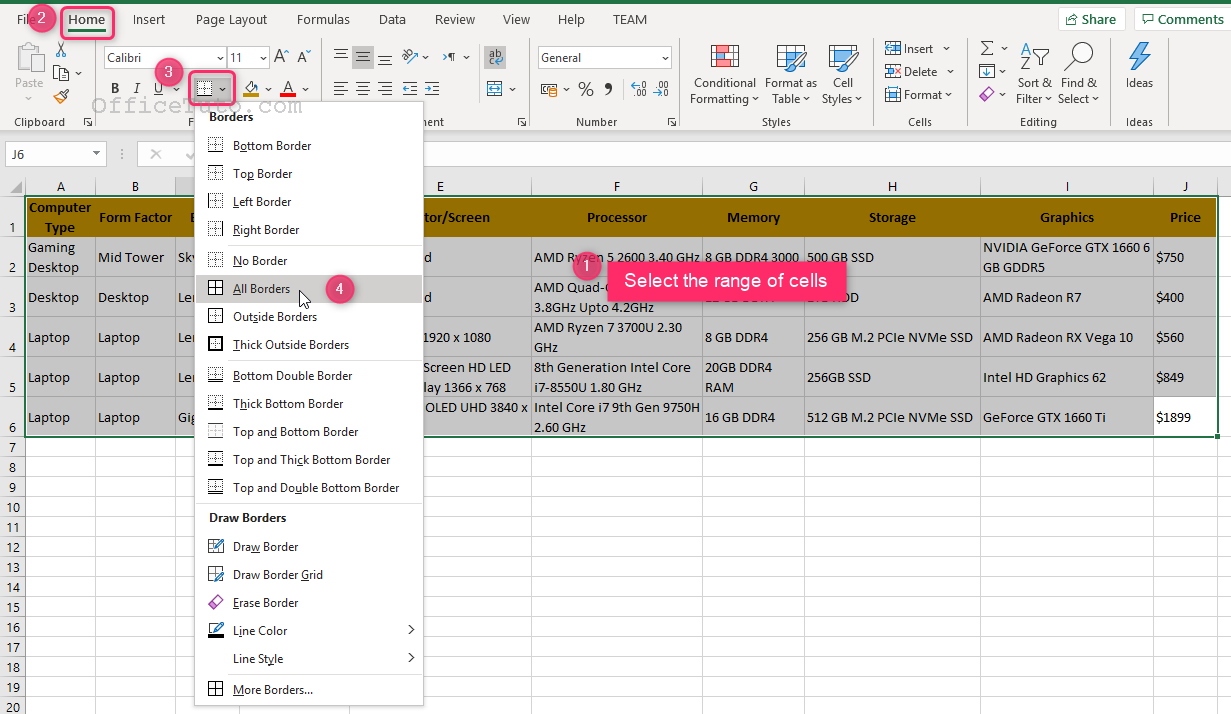Select the Format Painter brush
1231x714 pixels.
coord(61,96)
